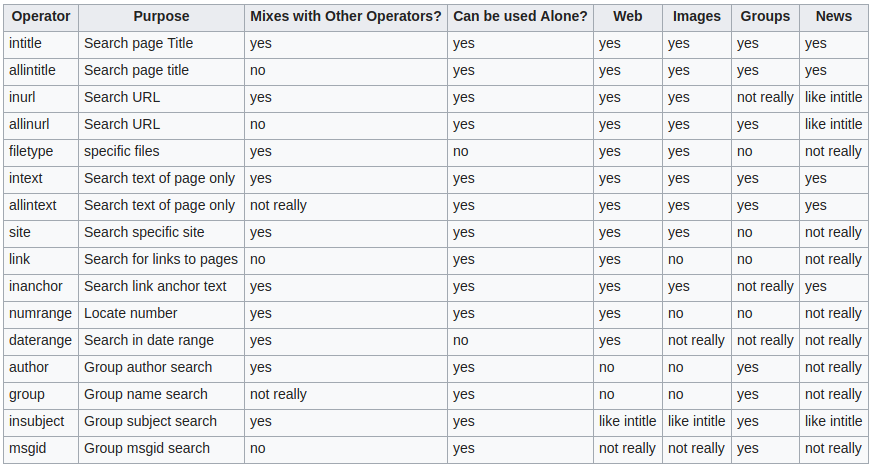The width and height of the screenshot is (872, 468).
Task: Select the numrange operator cell
Action: pyautogui.click(x=41, y=315)
